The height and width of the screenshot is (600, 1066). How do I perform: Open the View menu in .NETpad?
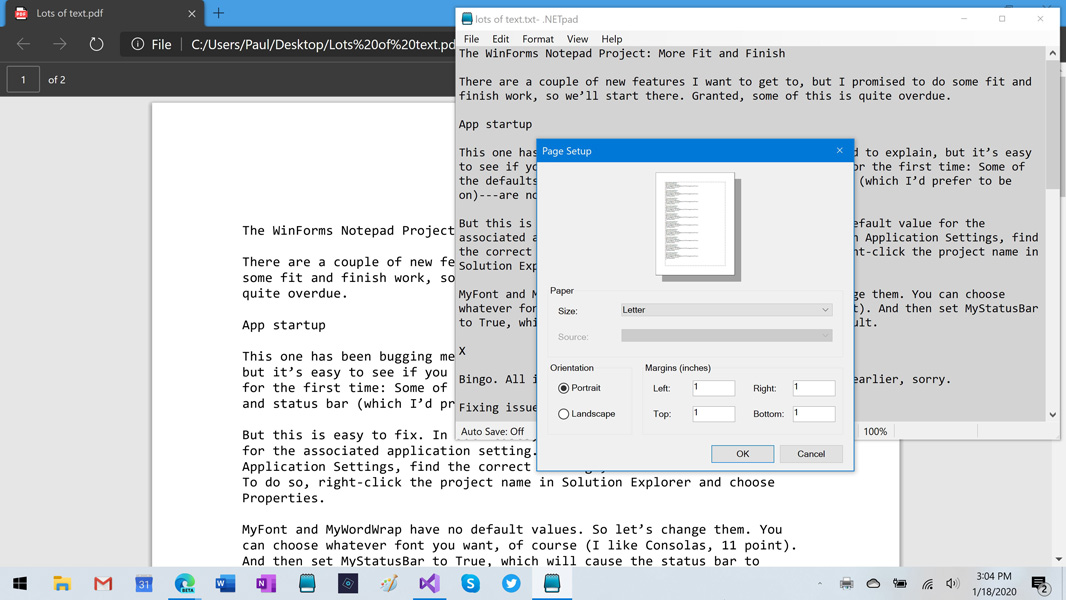(x=577, y=39)
